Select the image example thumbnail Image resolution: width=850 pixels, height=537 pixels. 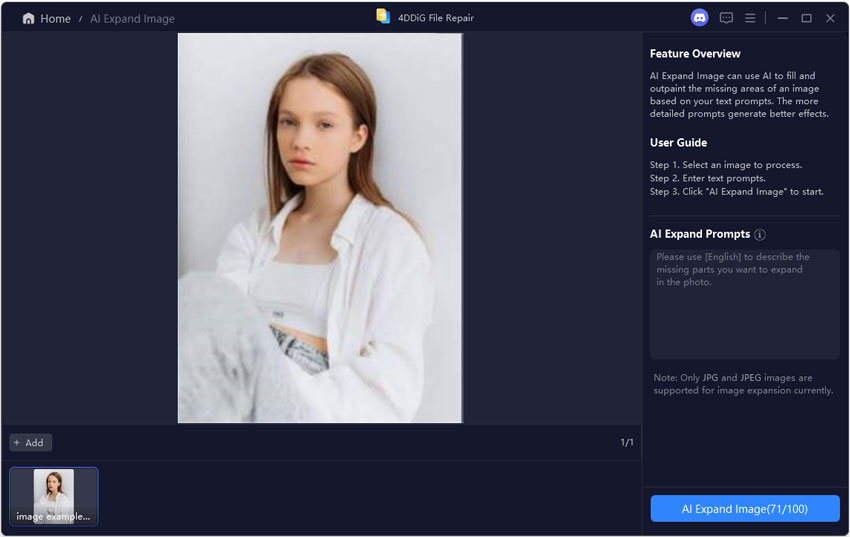(x=54, y=496)
